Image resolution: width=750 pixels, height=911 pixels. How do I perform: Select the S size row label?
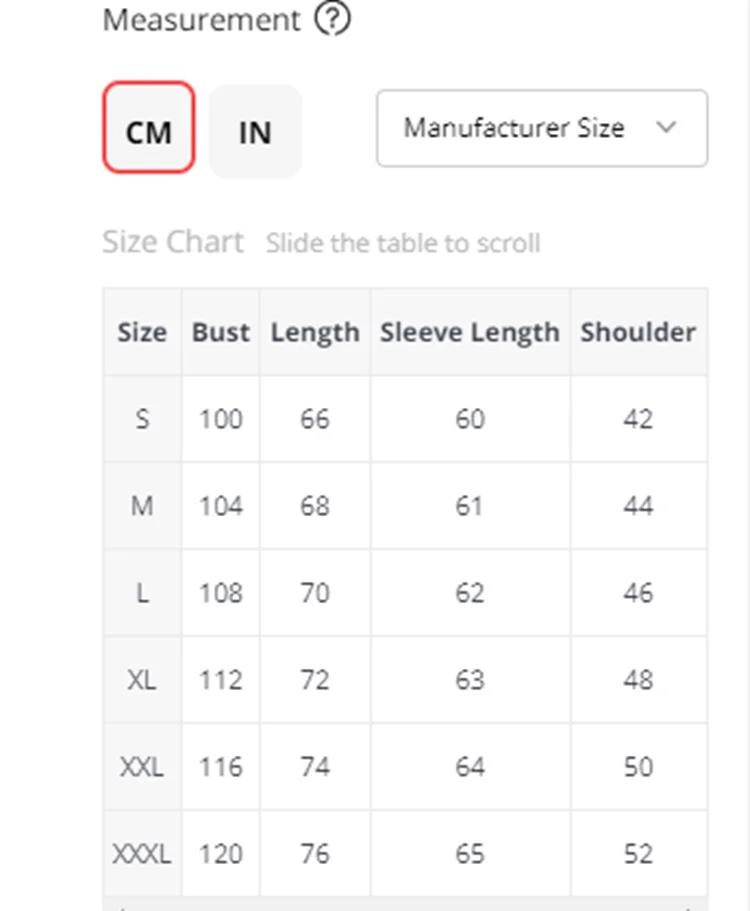tap(142, 419)
